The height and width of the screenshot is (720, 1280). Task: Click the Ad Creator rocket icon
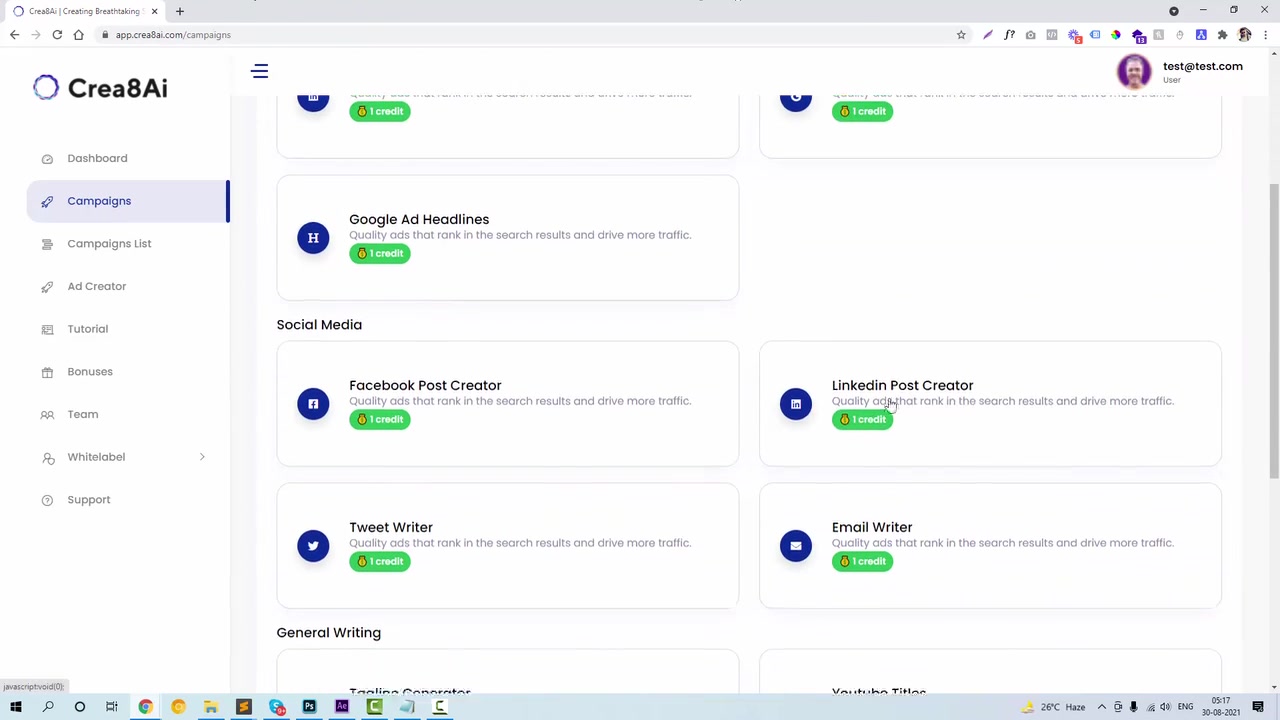pyautogui.click(x=47, y=287)
